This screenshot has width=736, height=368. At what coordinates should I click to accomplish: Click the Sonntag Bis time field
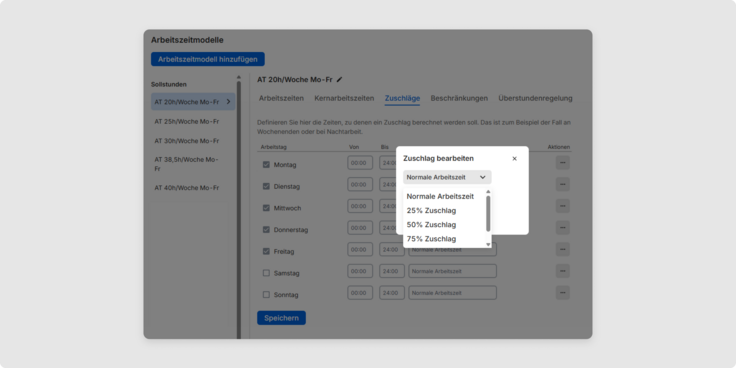[x=392, y=292]
